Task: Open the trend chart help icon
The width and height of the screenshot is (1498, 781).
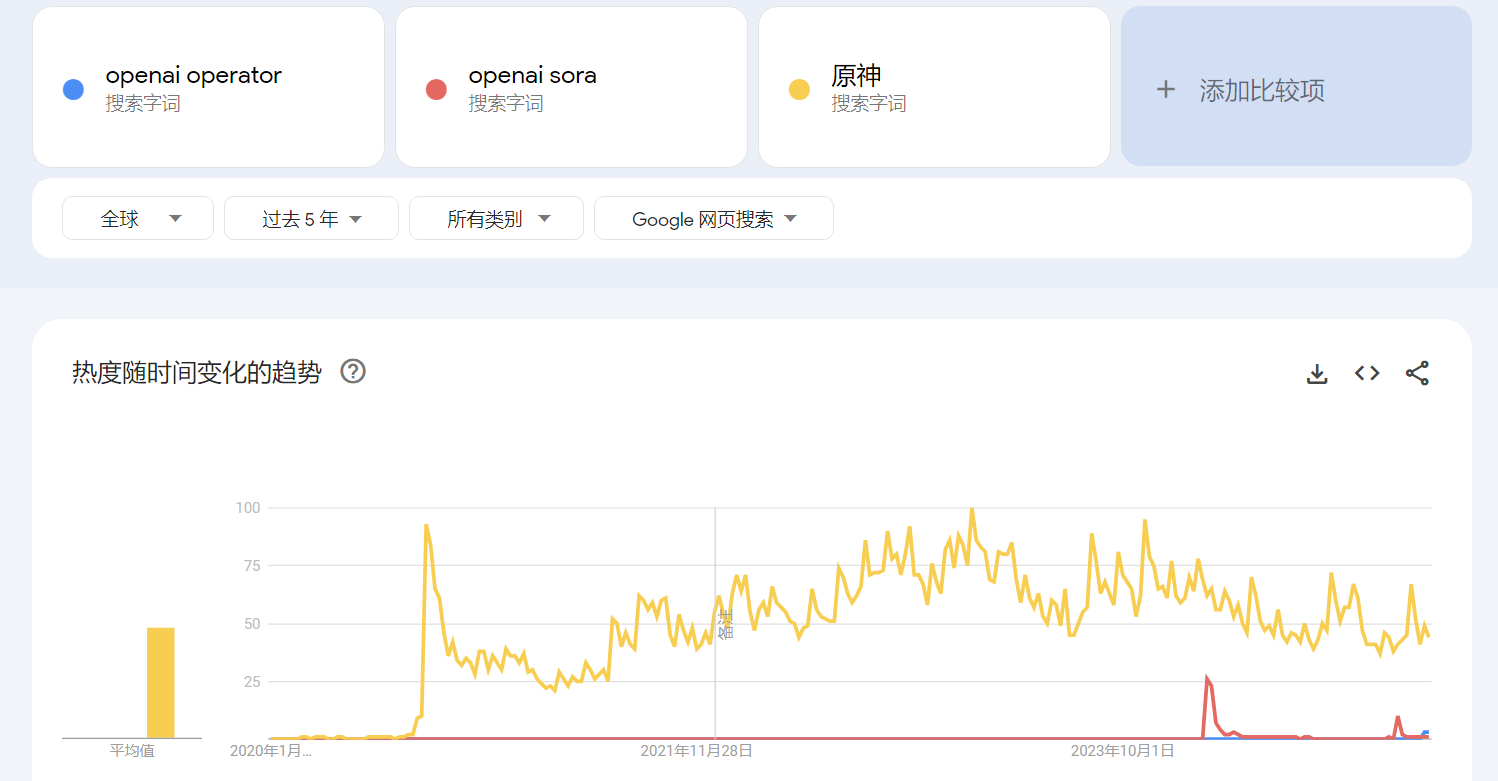Action: tap(353, 372)
